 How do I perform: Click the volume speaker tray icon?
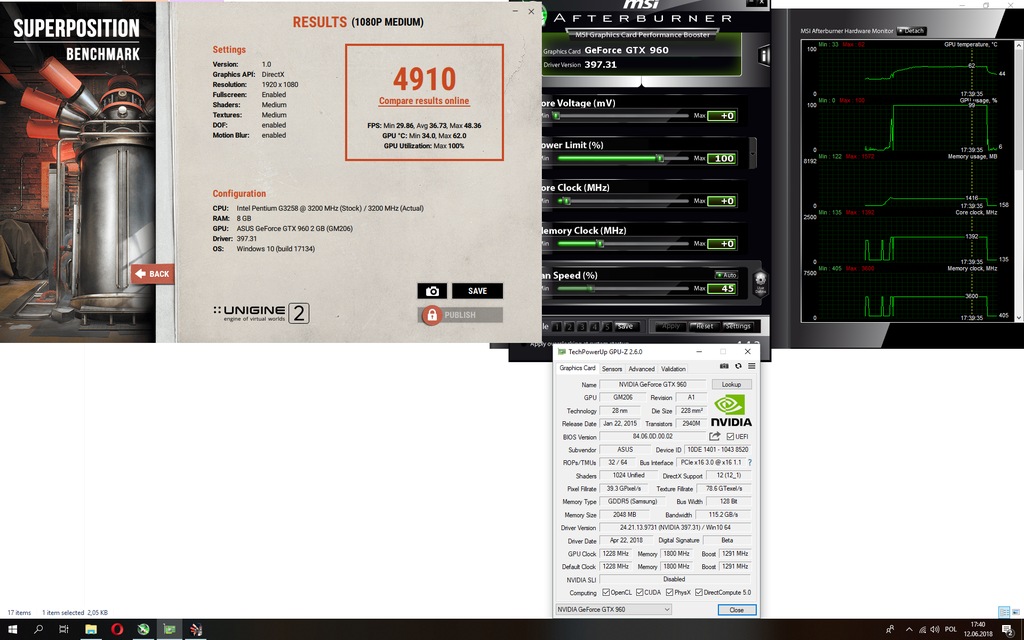[935, 630]
